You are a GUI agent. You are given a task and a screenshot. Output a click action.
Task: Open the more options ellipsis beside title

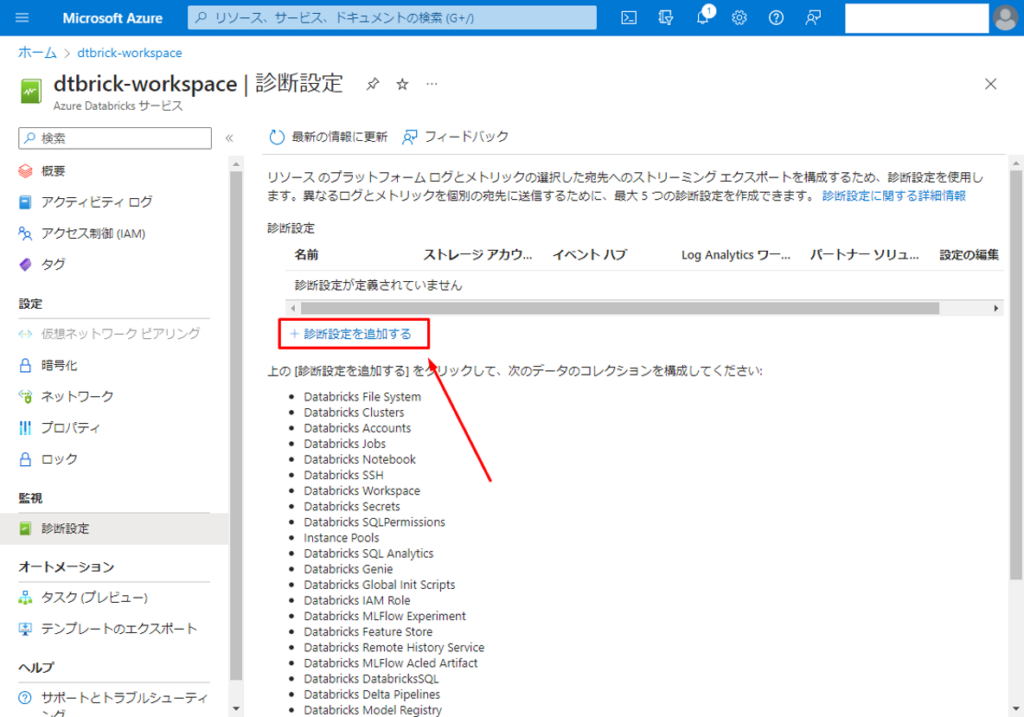click(x=432, y=84)
